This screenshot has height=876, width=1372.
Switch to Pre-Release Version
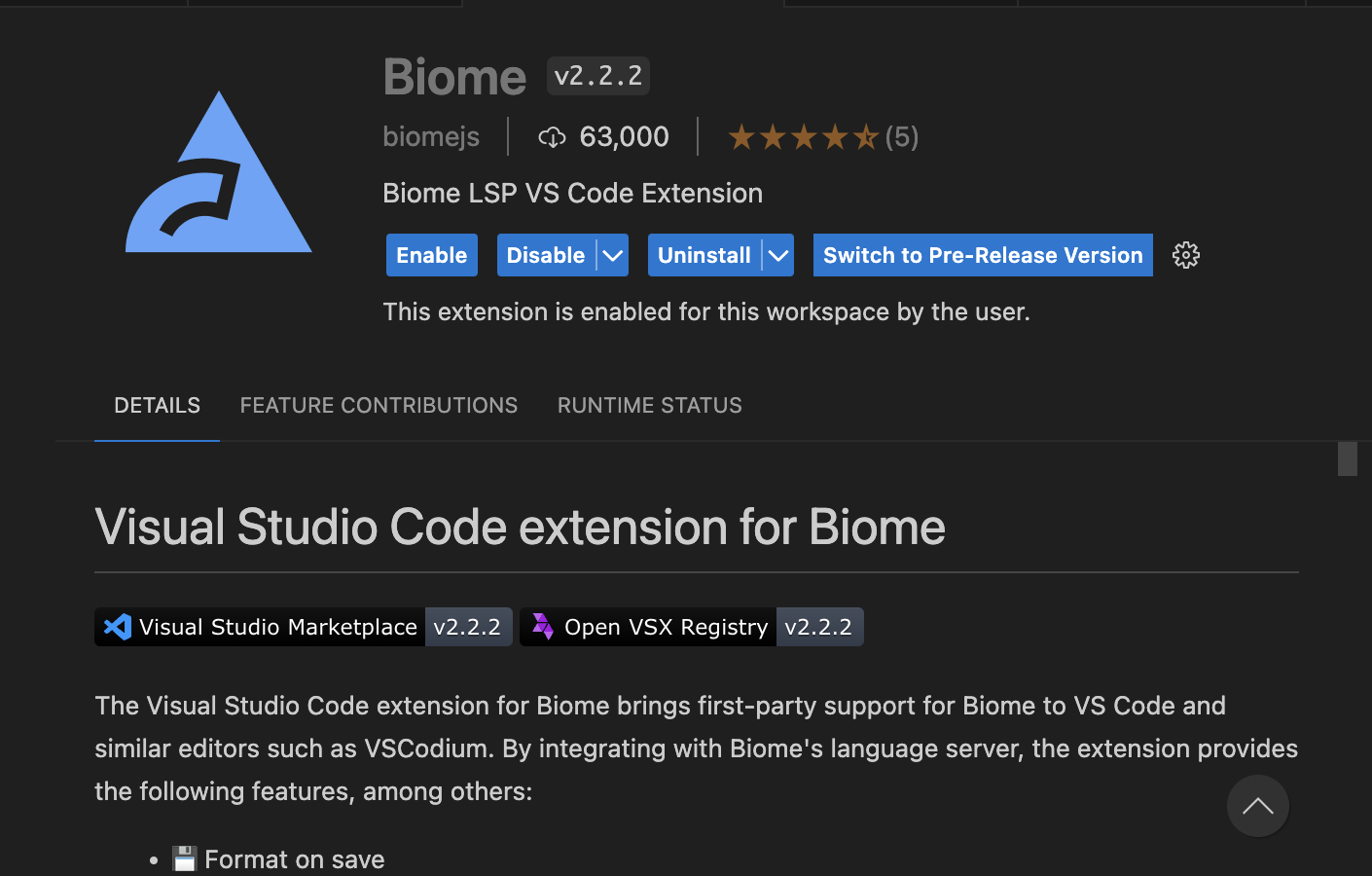pos(983,255)
